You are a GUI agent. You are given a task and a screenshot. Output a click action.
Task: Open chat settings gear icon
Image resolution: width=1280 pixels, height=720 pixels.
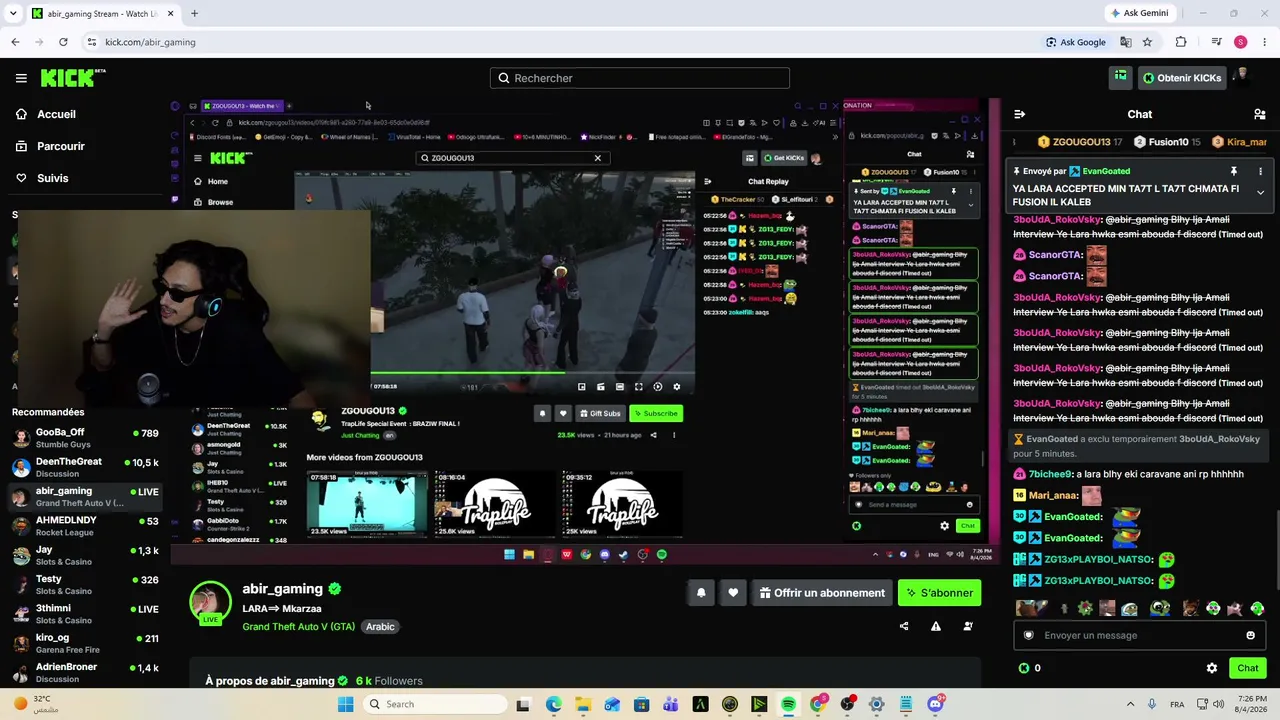1212,668
